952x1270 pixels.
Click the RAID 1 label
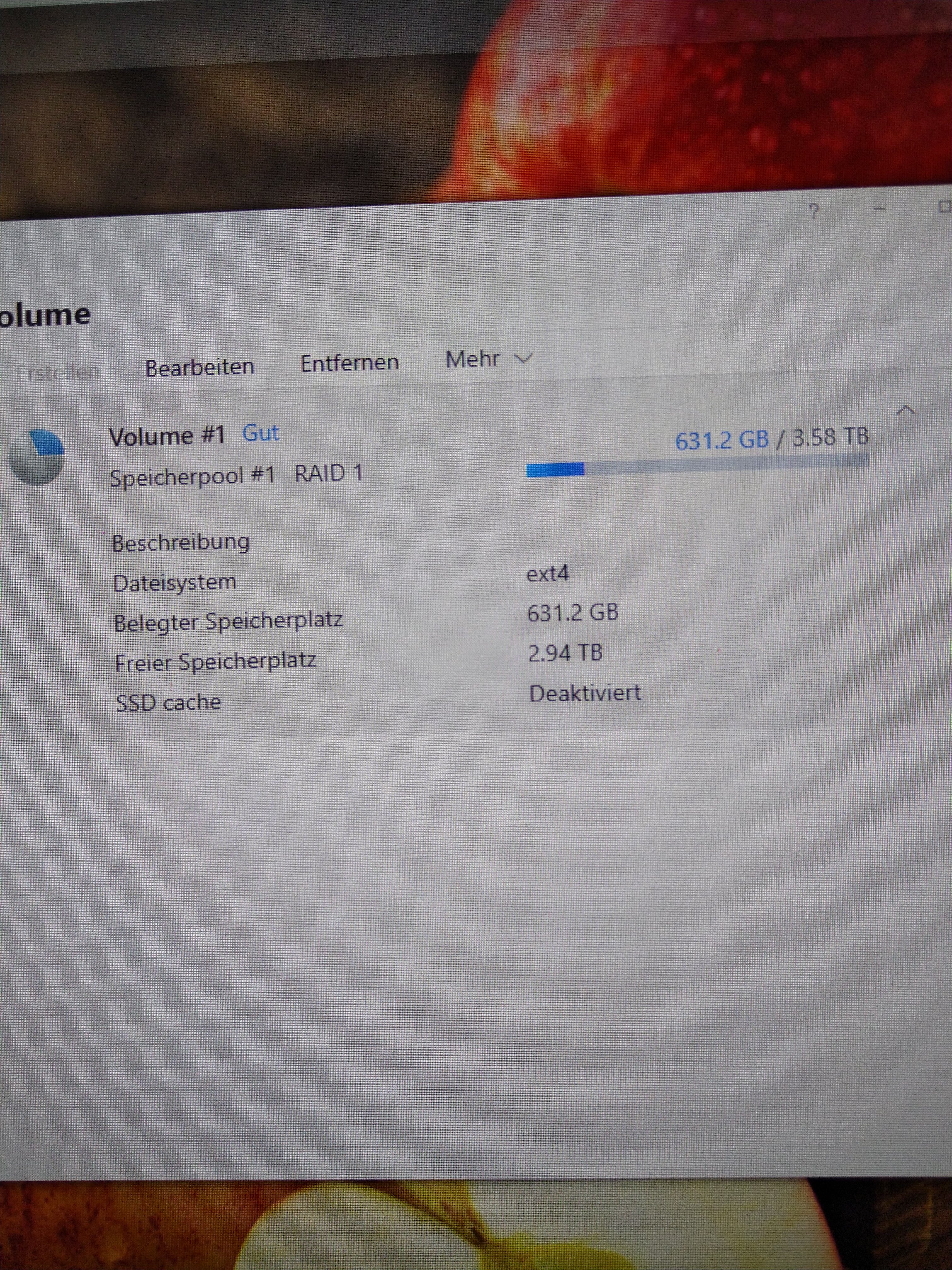pyautogui.click(x=328, y=474)
